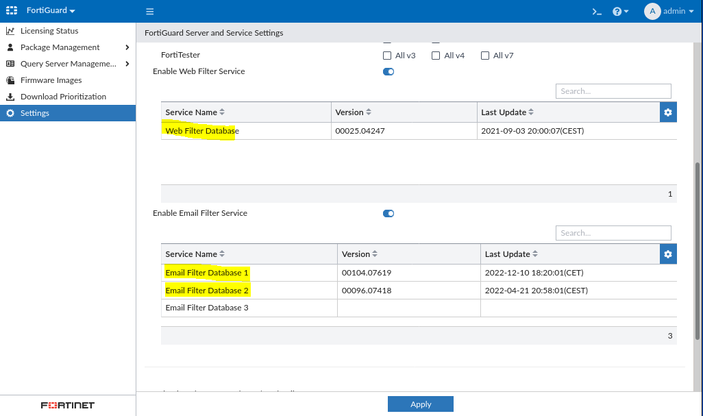Check the FortiTester All v7 checkbox

pos(485,55)
